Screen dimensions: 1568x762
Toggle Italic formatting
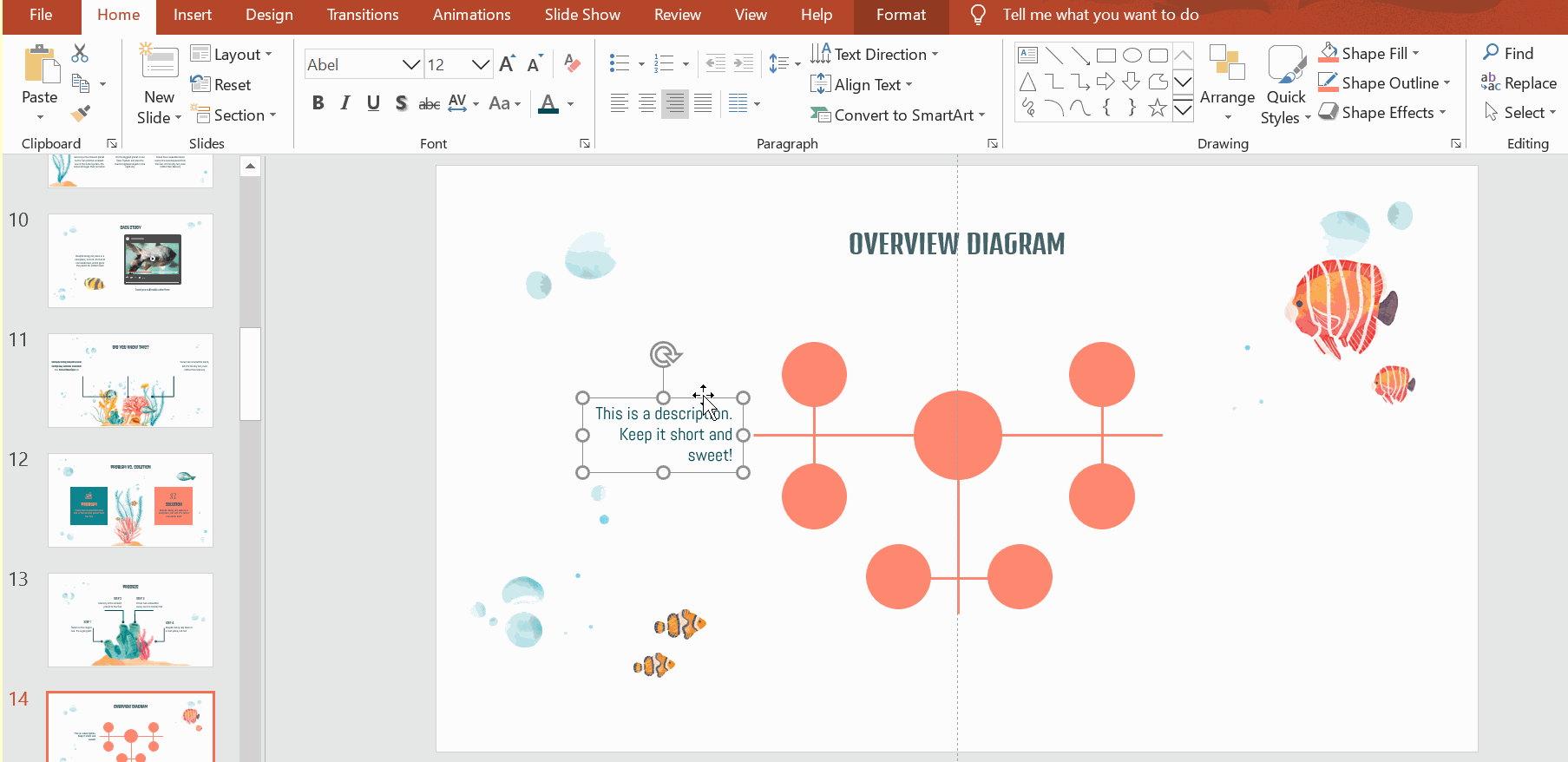(x=345, y=103)
